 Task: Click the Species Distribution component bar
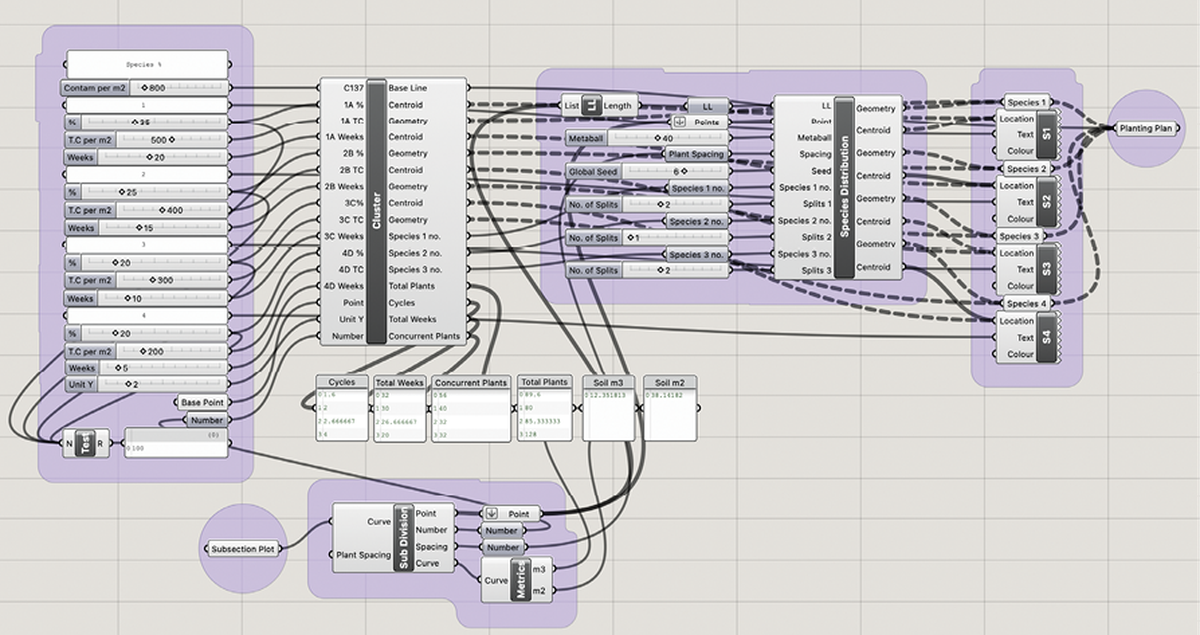[x=843, y=188]
